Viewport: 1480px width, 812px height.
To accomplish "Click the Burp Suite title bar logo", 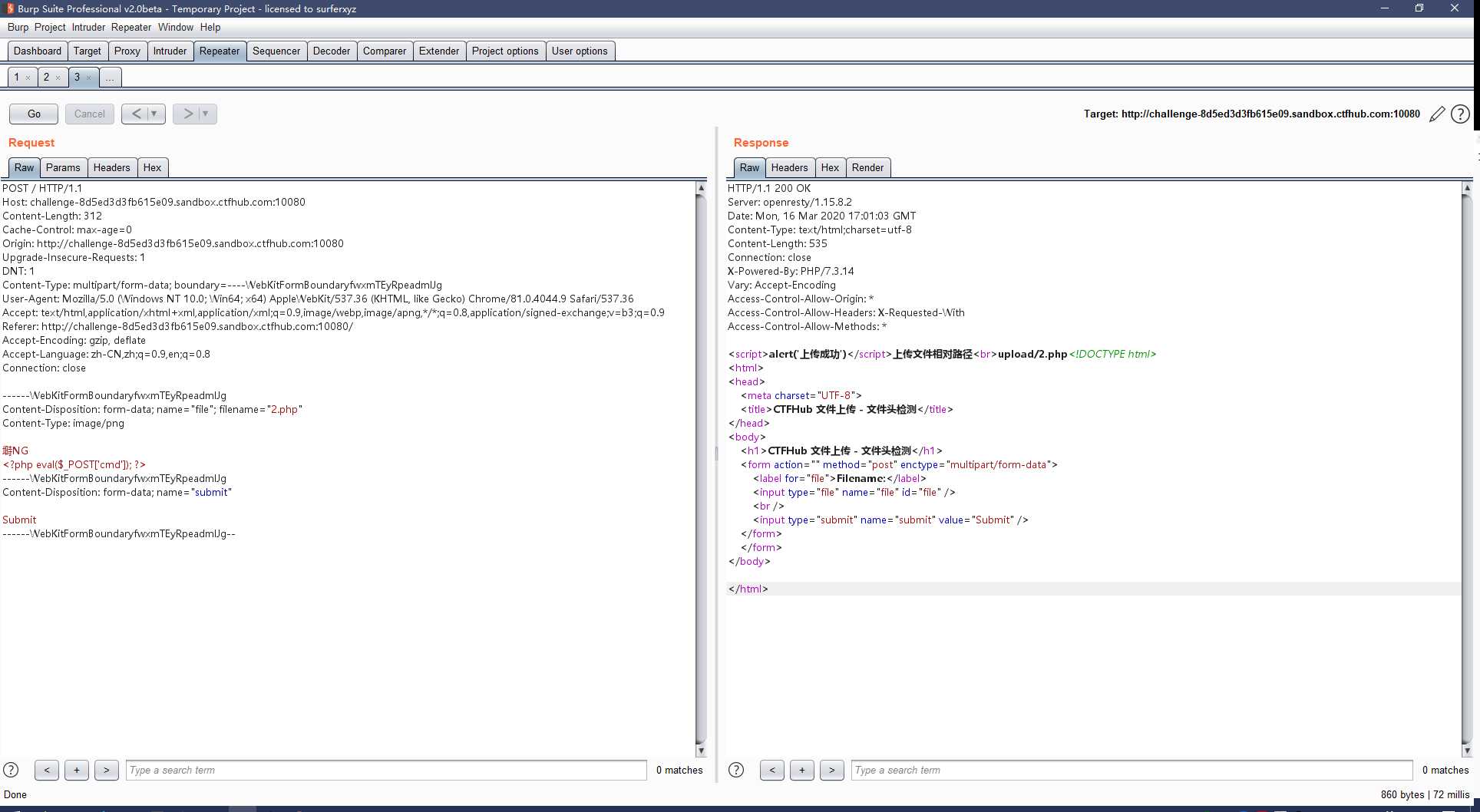I will [x=9, y=8].
